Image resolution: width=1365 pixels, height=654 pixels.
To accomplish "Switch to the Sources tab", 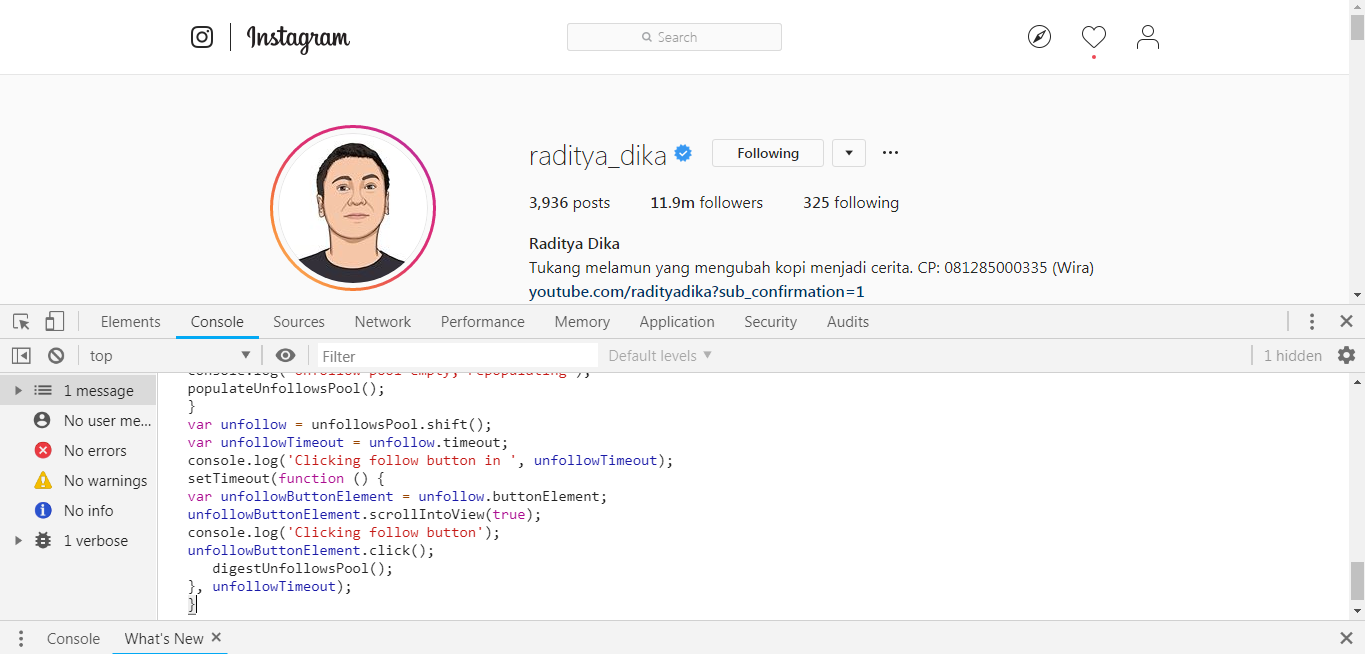I will 299,322.
